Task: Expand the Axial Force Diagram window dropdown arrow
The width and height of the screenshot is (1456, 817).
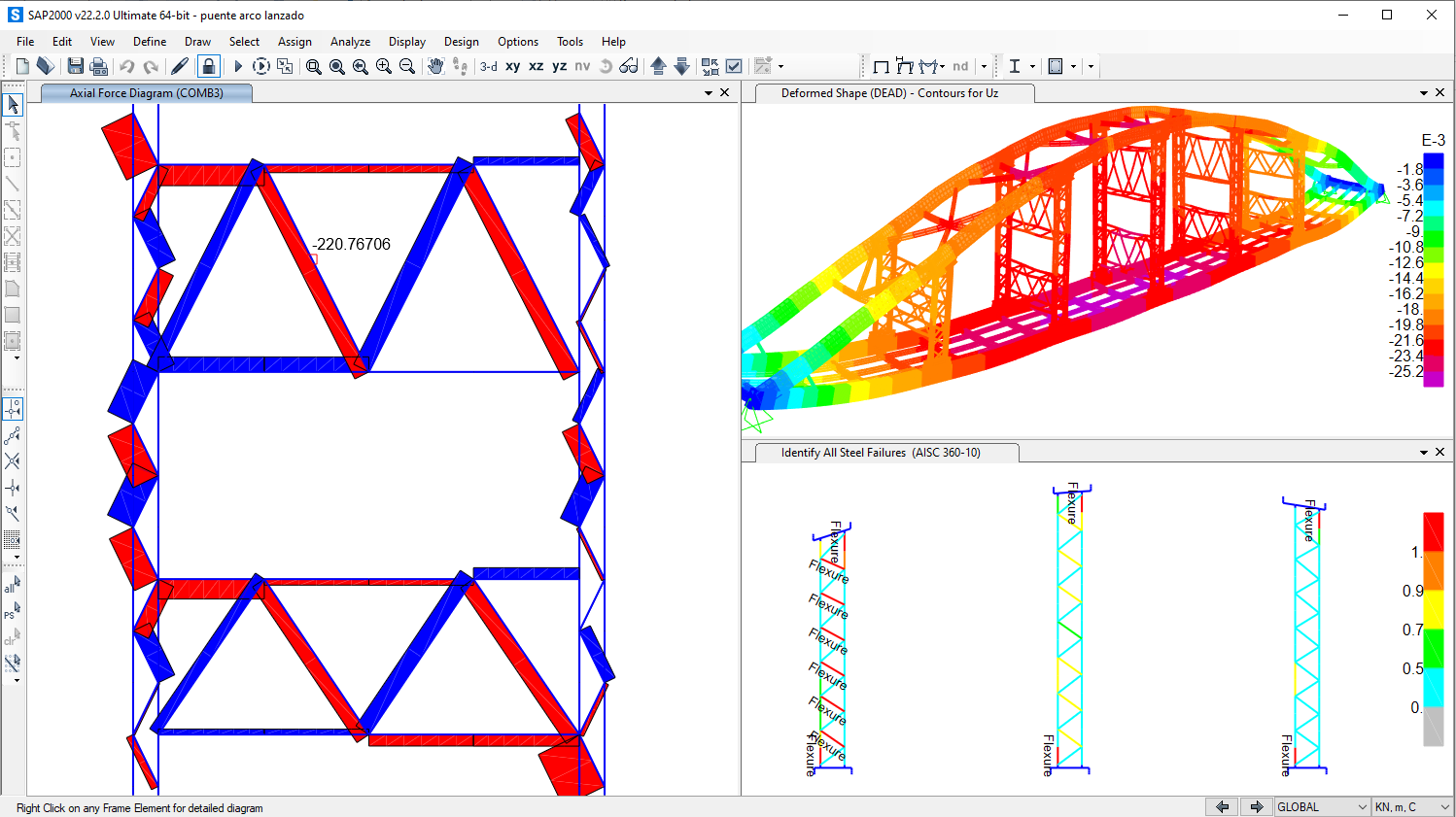Action: pyautogui.click(x=709, y=93)
